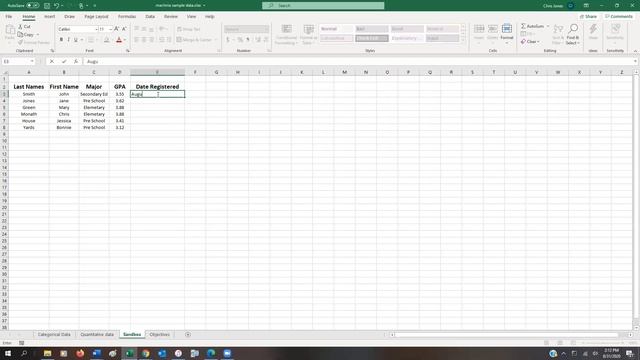Switch to the View ribbon tab

[x=191, y=16]
